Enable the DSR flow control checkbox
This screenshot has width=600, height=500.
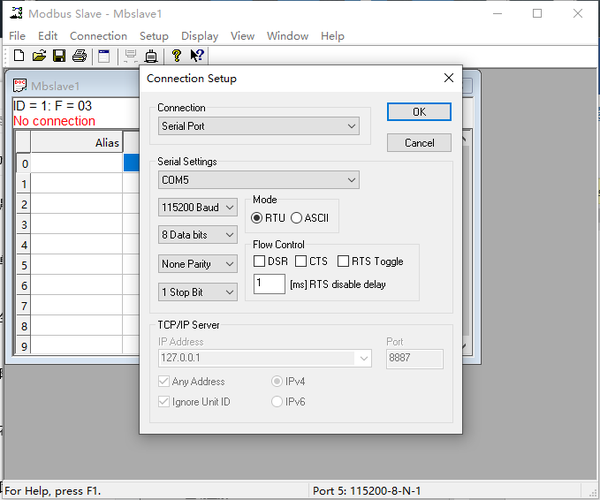[x=259, y=261]
